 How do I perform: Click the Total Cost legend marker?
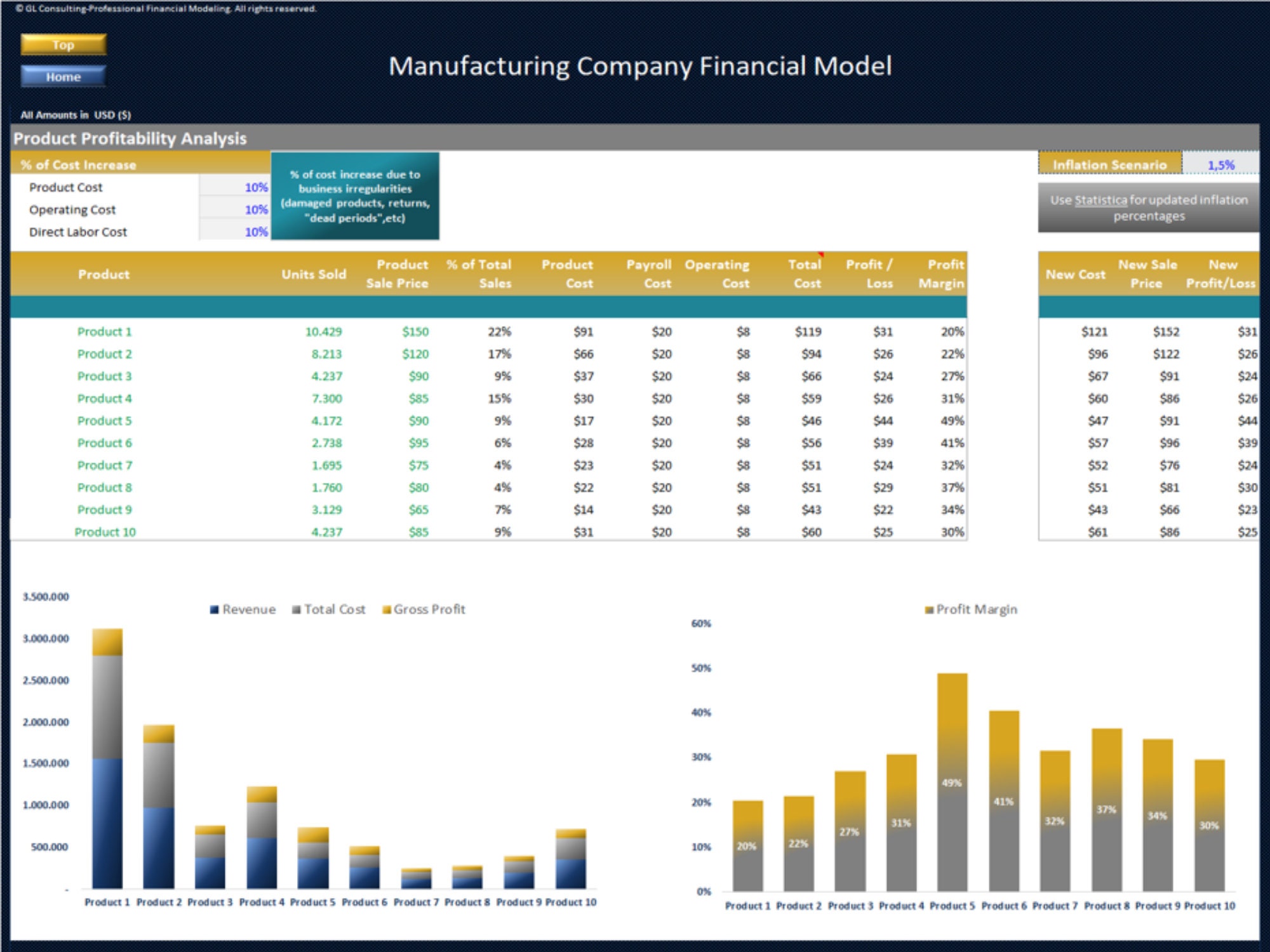pyautogui.click(x=297, y=609)
